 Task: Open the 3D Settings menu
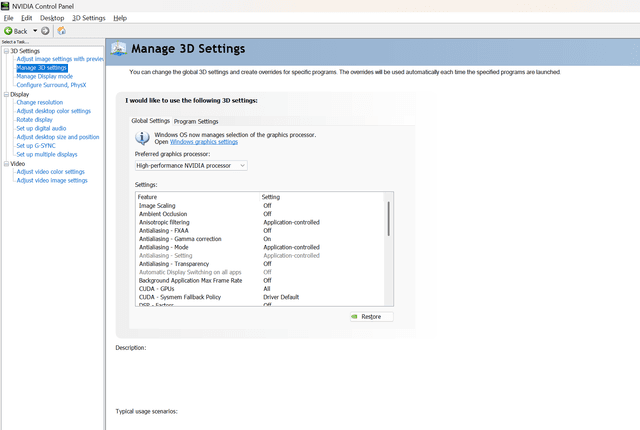(x=89, y=18)
